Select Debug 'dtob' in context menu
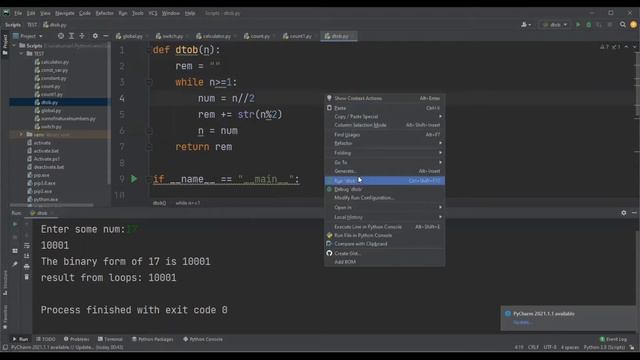Viewport: 640px width, 360px height. [x=384, y=189]
